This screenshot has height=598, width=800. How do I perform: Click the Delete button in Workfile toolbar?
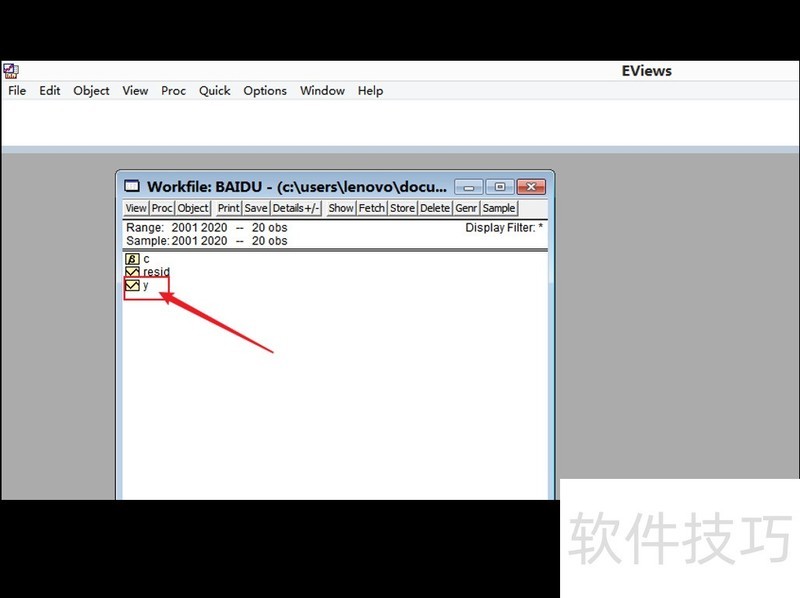(435, 208)
